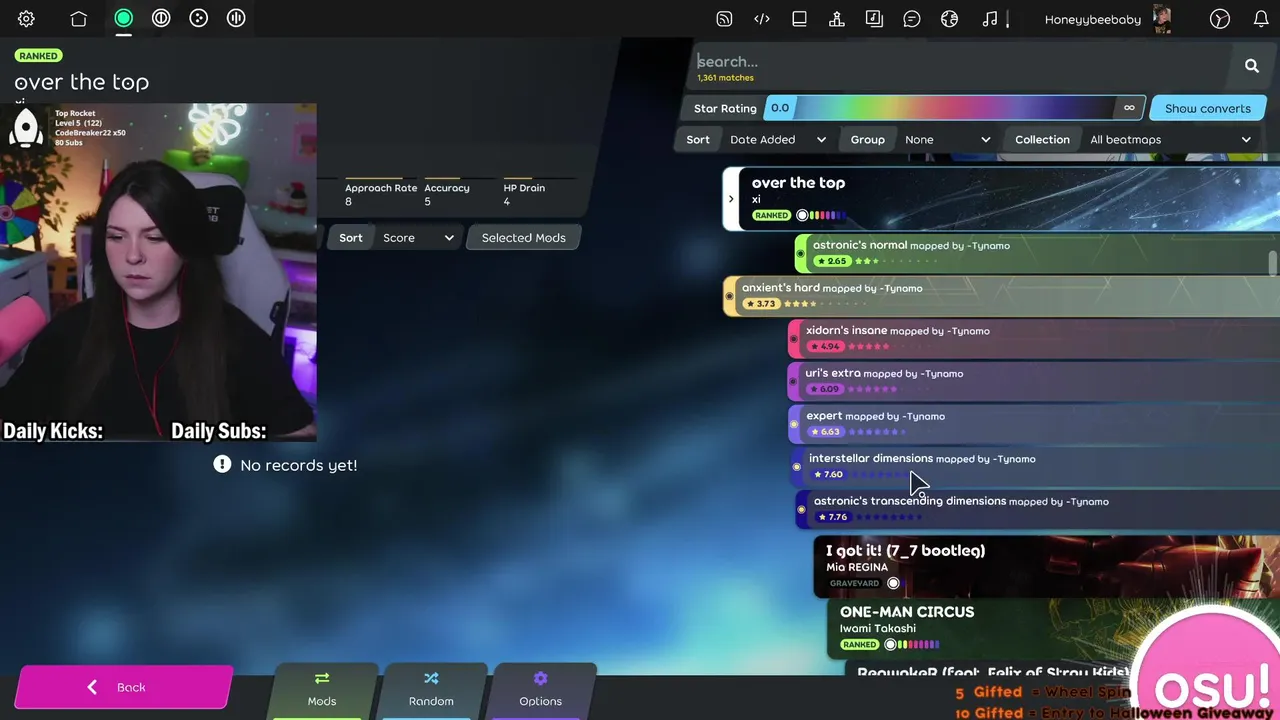Open I got it! (7_7 bootleg) set
1280x720 pixels.
point(1046,566)
